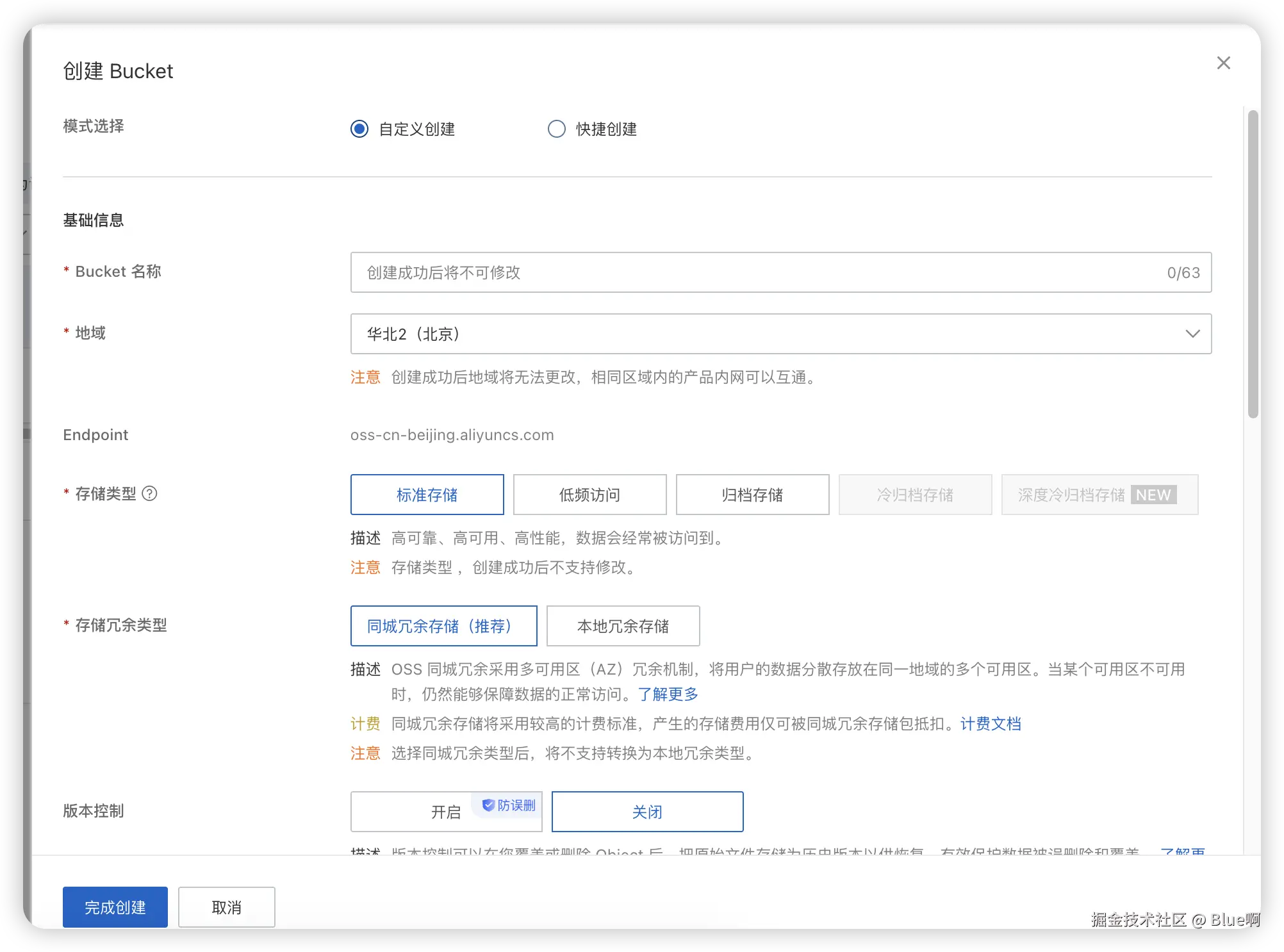Viewport: 1284px width, 952px height.
Task: Click the 完成创建 button
Action: pyautogui.click(x=115, y=907)
